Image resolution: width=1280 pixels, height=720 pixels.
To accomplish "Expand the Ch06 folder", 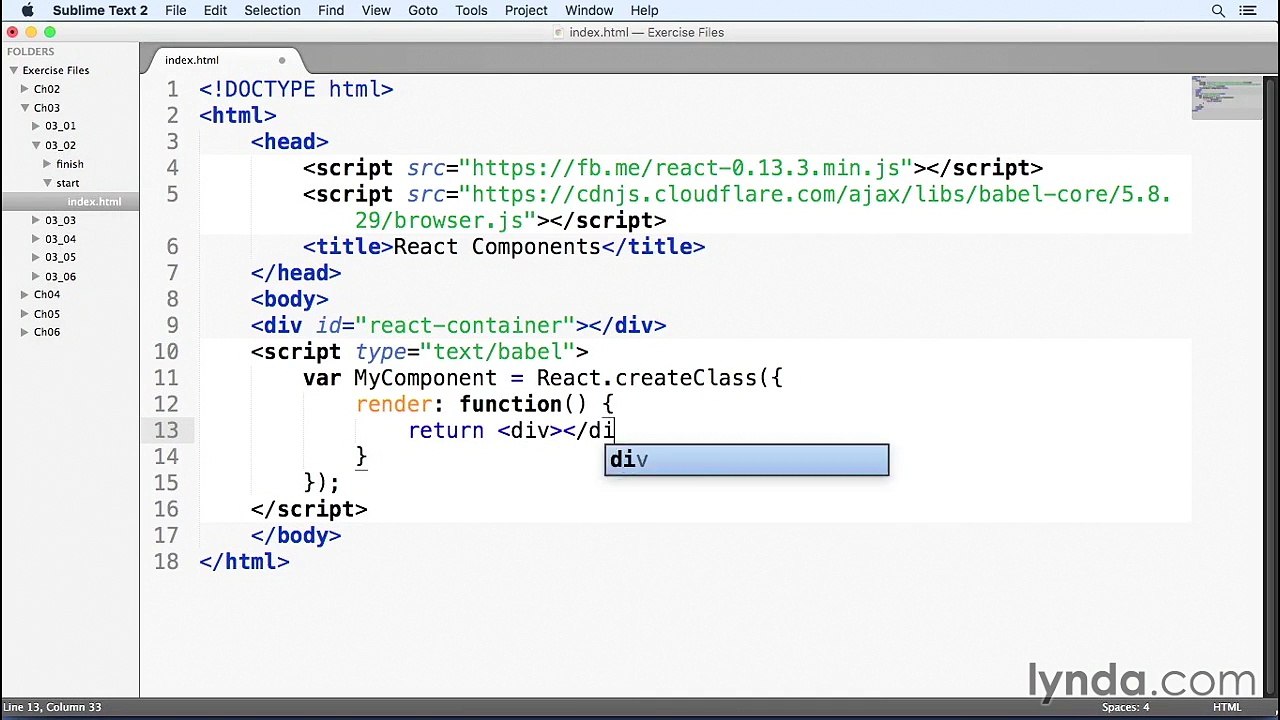I will pyautogui.click(x=25, y=332).
